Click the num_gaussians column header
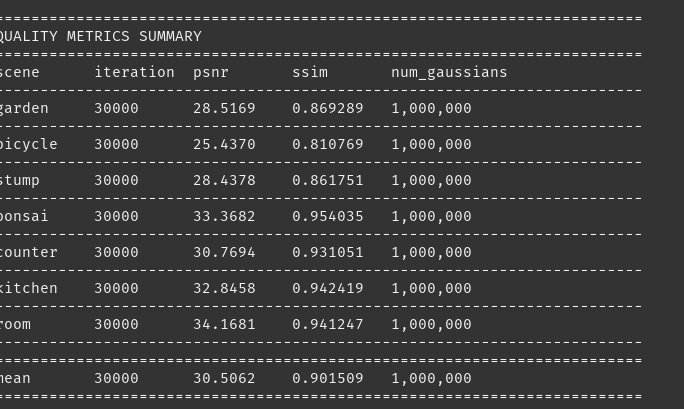Image resolution: width=684 pixels, height=409 pixels. [x=449, y=73]
